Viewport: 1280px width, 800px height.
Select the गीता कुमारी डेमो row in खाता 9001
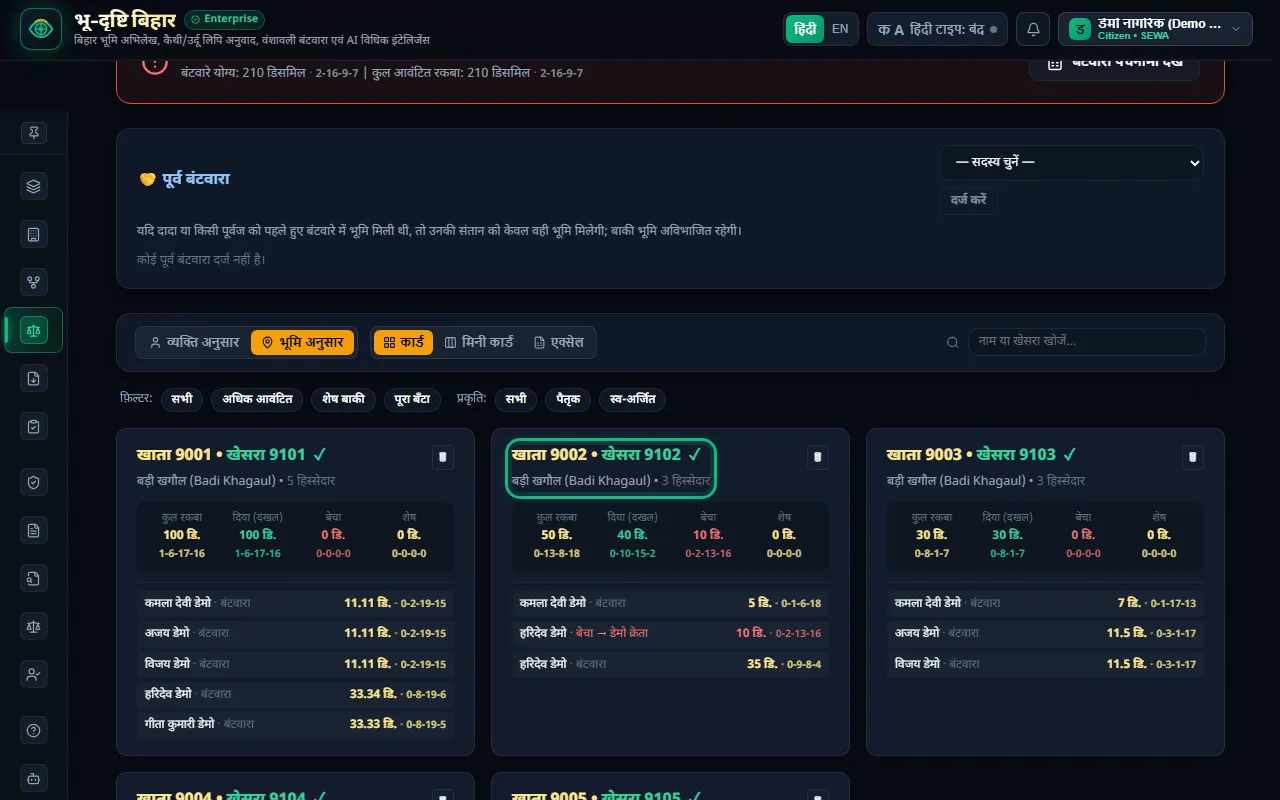coord(295,724)
